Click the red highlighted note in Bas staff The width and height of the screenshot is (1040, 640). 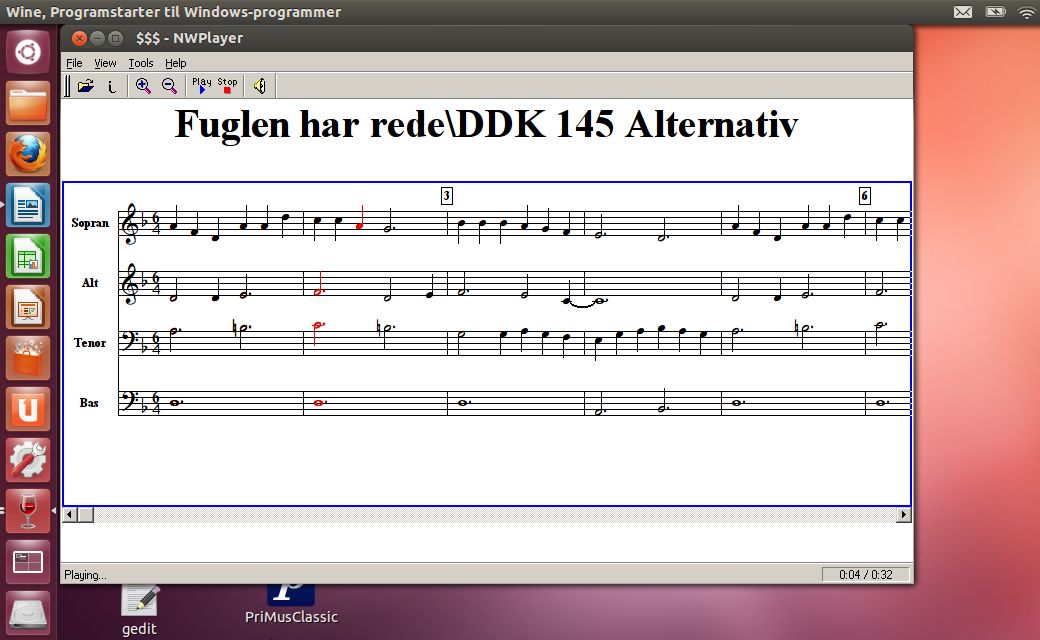[320, 403]
